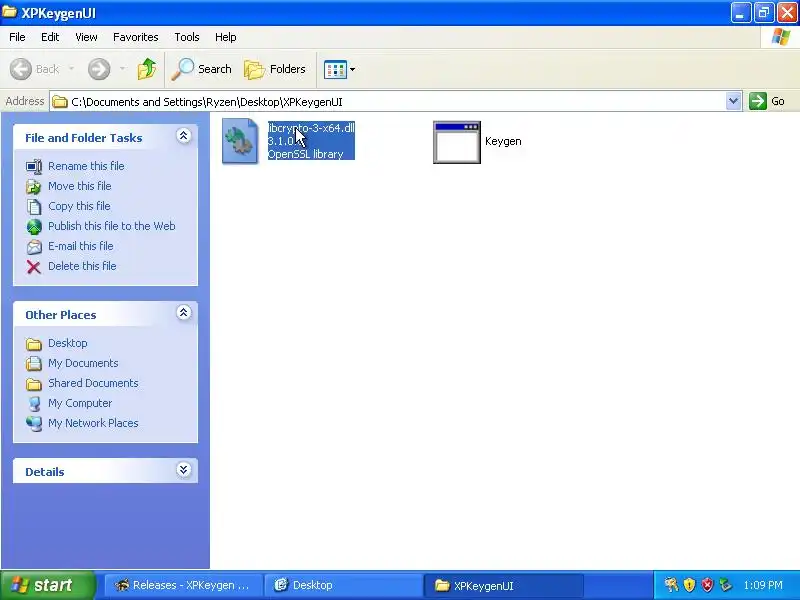Viewport: 800px width, 600px height.
Task: Open the Edit menu
Action: click(x=50, y=37)
